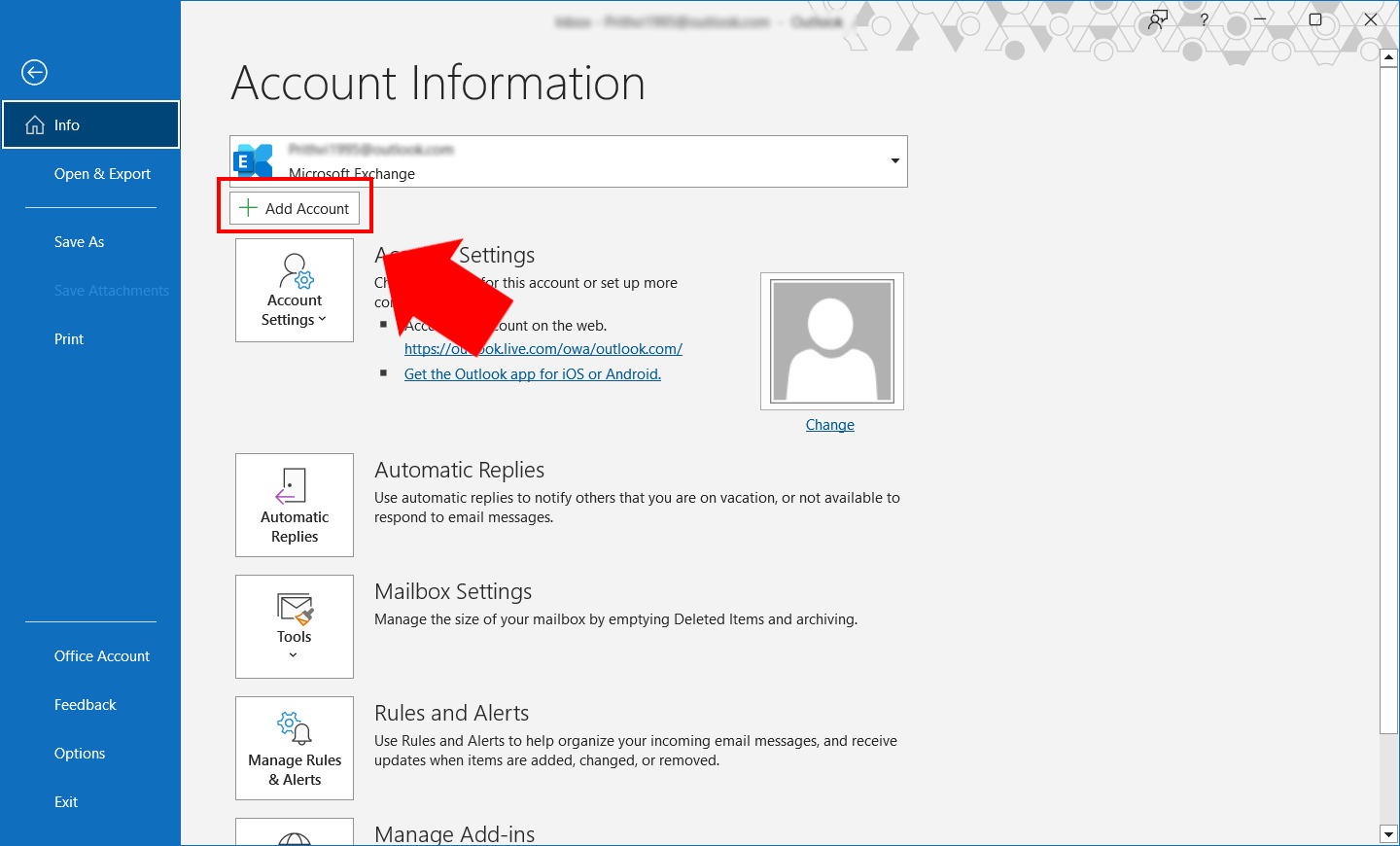Maximize the Outlook window
This screenshot has height=846, width=1400.
pyautogui.click(x=1315, y=19)
